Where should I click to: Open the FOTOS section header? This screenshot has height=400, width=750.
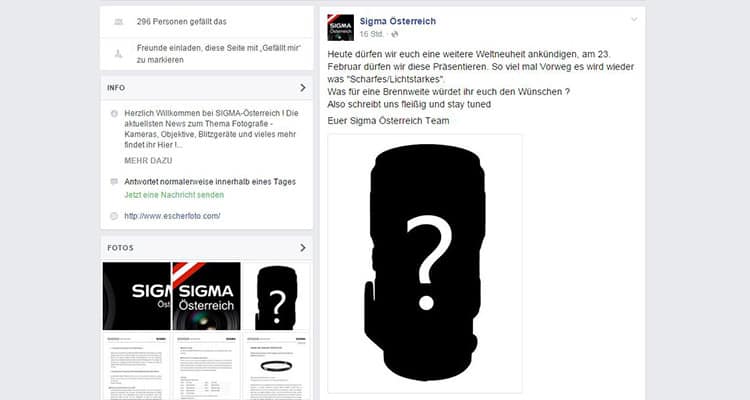(x=207, y=248)
